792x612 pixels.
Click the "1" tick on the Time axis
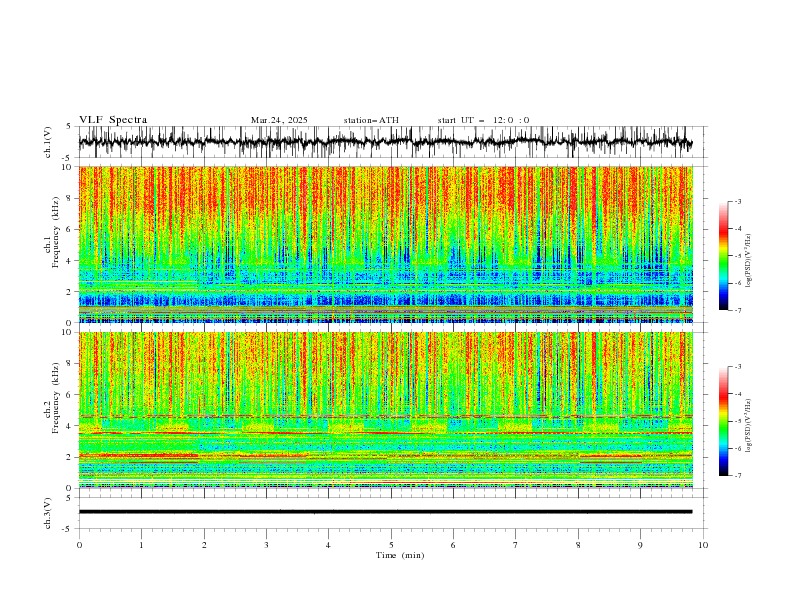pos(141,545)
